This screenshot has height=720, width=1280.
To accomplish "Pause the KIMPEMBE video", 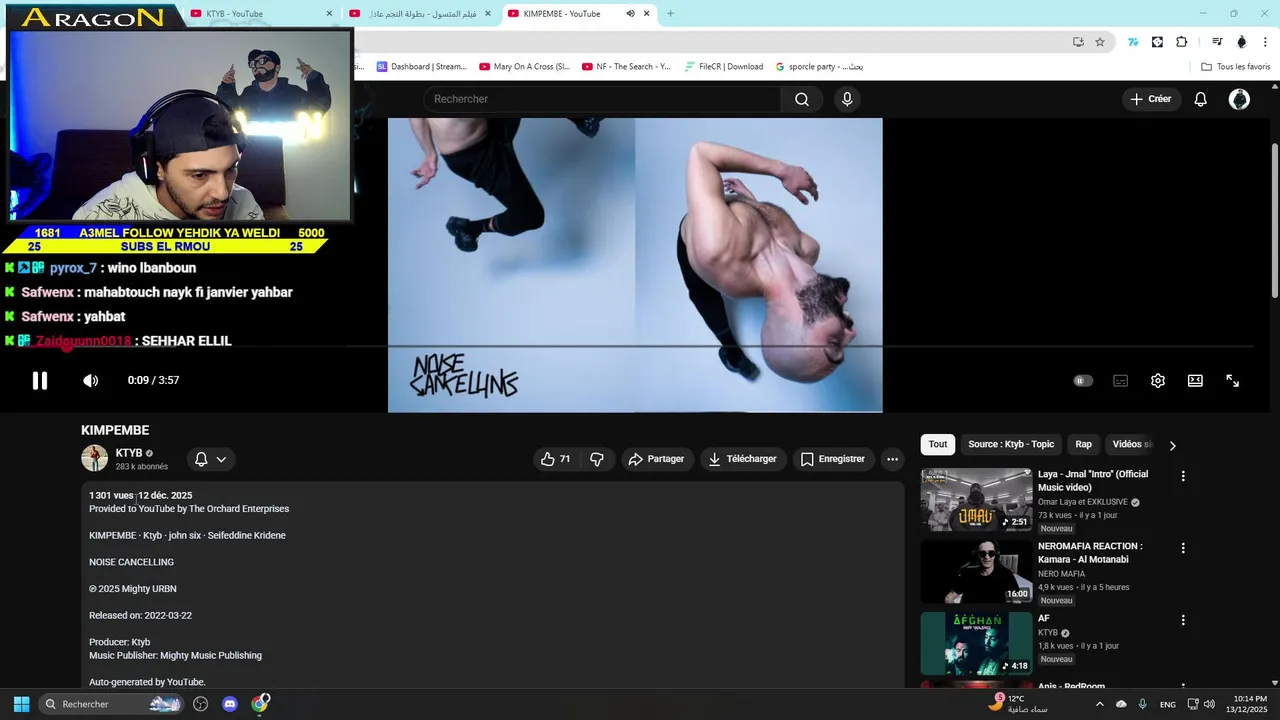I will coord(40,380).
